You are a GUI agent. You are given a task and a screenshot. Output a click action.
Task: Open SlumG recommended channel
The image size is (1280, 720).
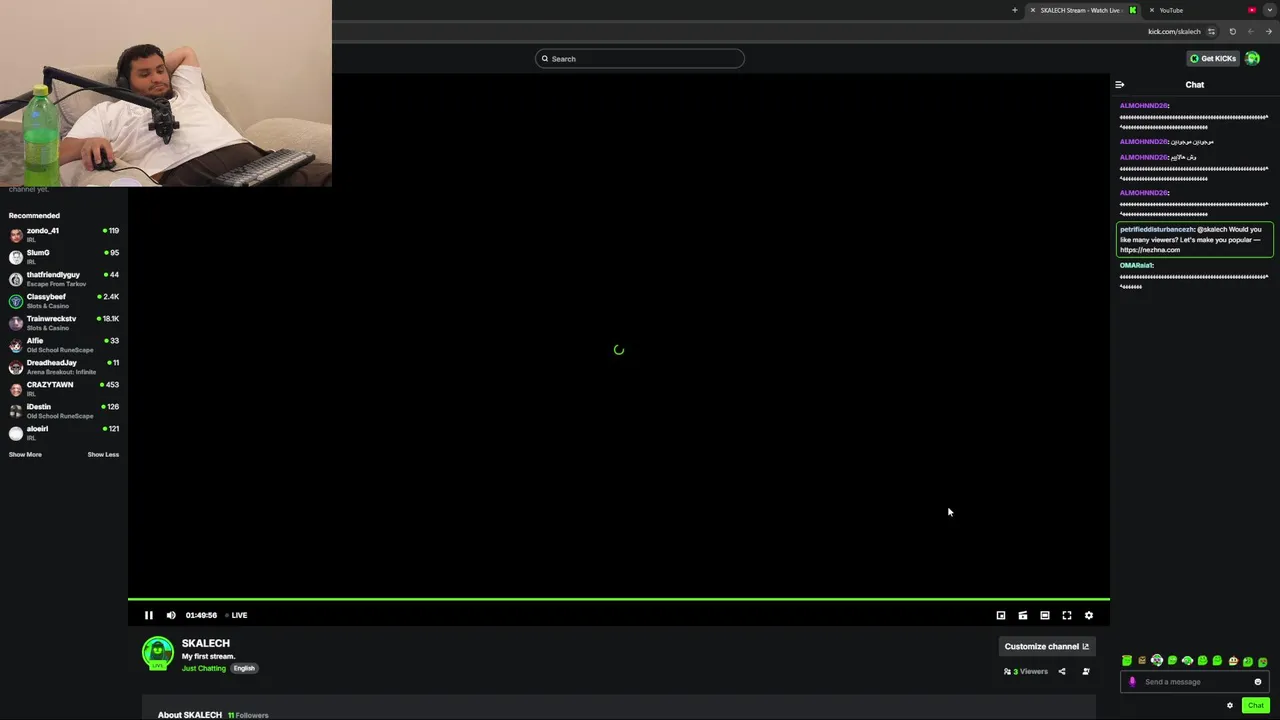click(x=64, y=257)
